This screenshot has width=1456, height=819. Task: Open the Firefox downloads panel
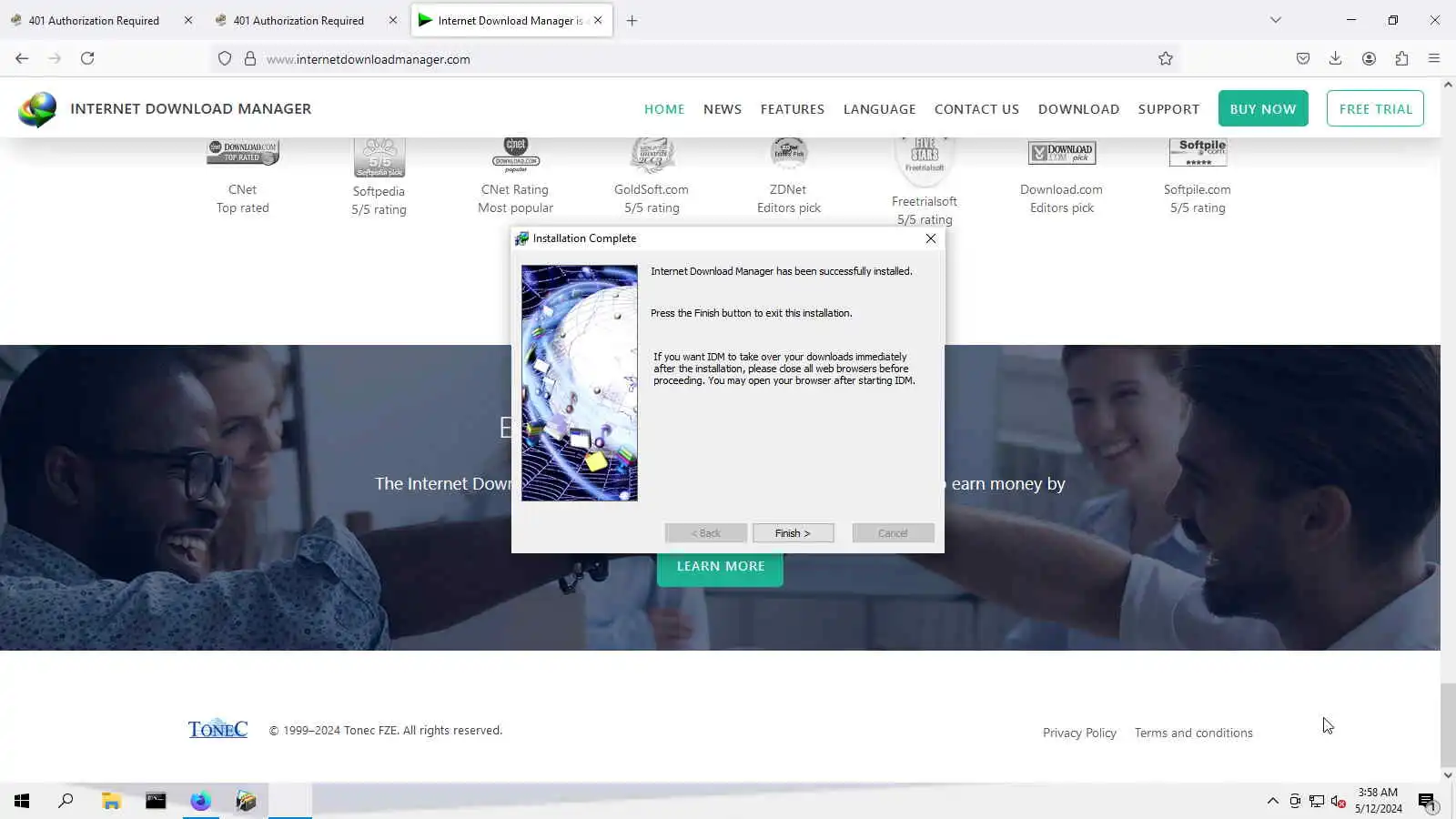[x=1336, y=58]
